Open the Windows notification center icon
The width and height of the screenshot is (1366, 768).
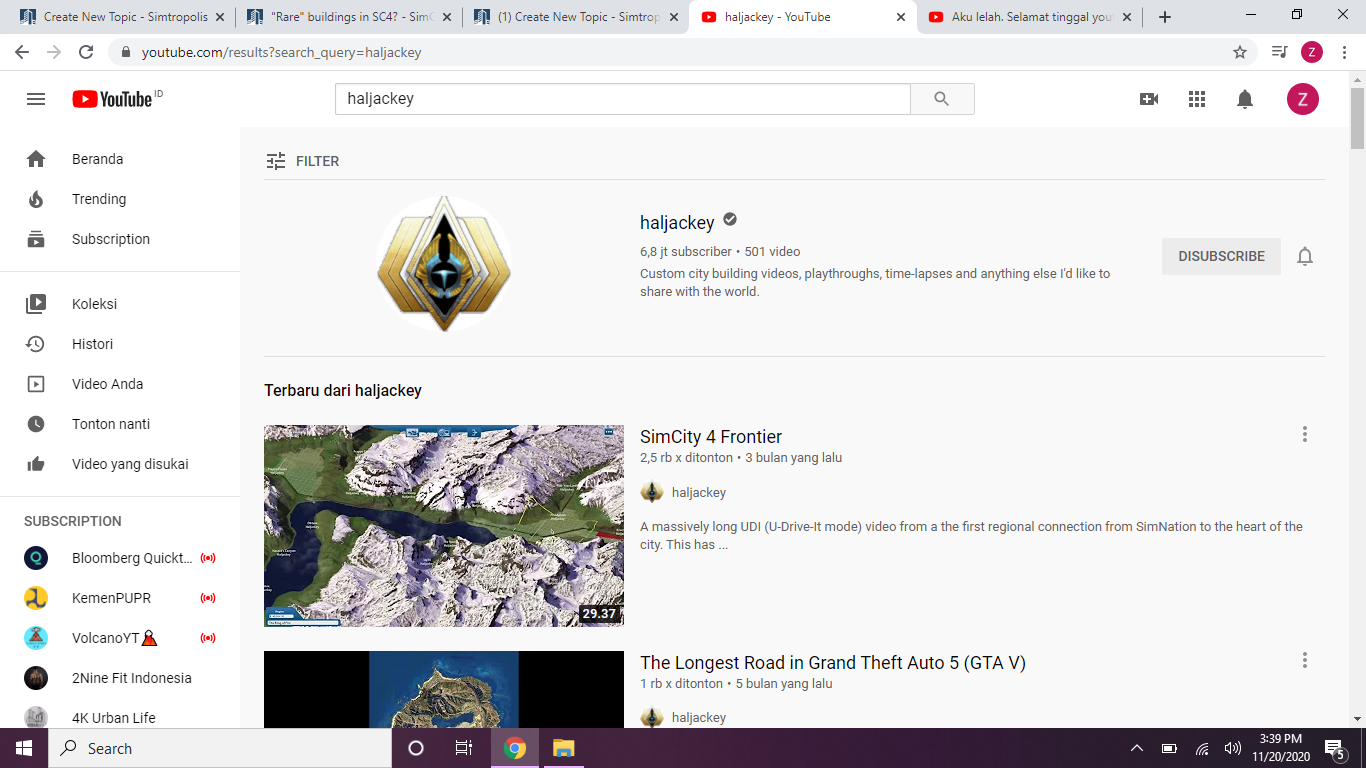pyautogui.click(x=1334, y=748)
